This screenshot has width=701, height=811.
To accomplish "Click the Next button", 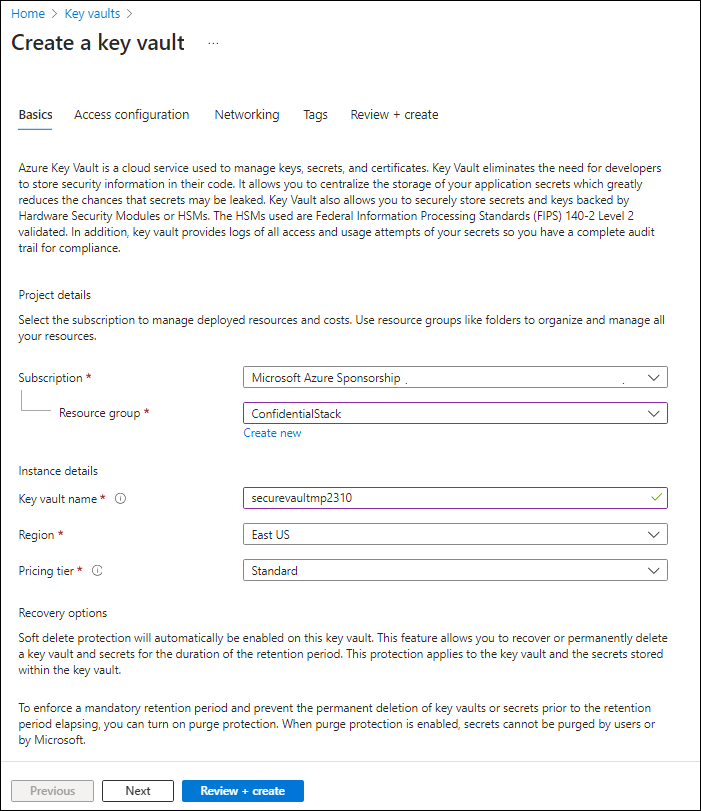I will [x=137, y=790].
